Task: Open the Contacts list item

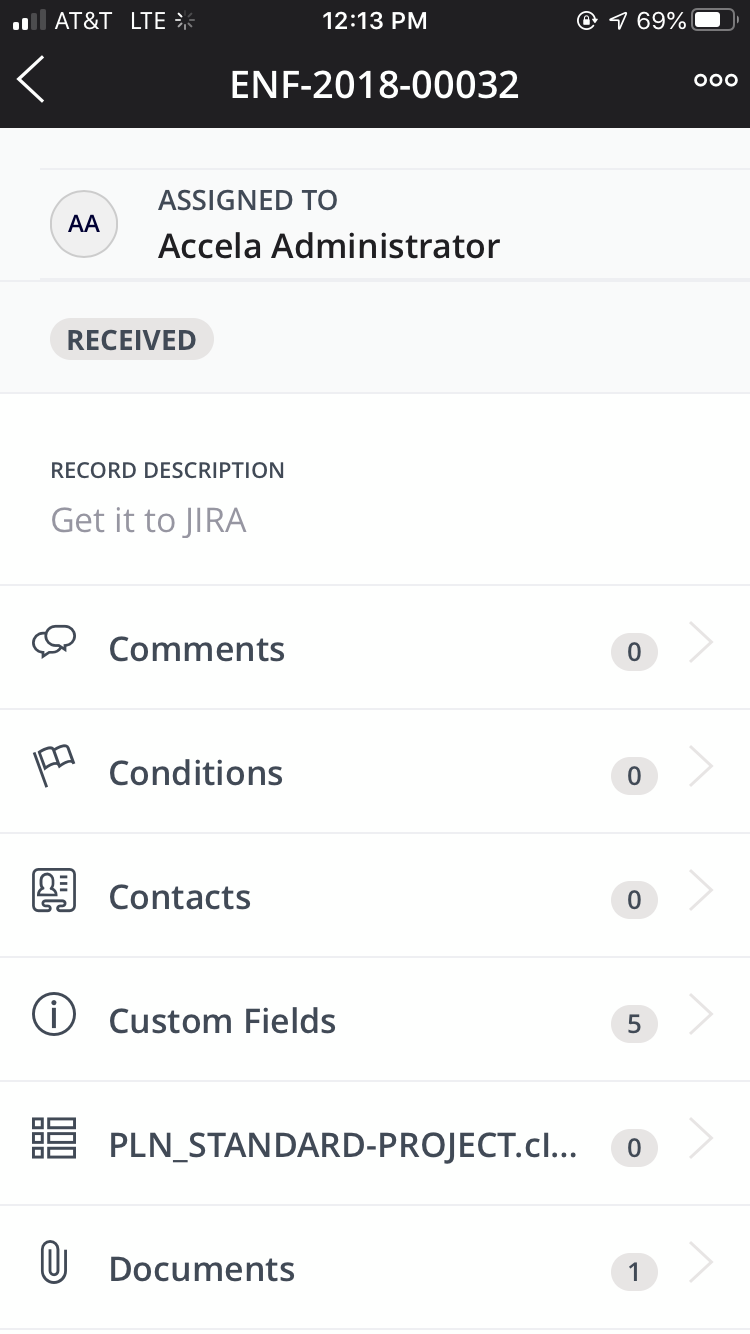Action: 180,897
